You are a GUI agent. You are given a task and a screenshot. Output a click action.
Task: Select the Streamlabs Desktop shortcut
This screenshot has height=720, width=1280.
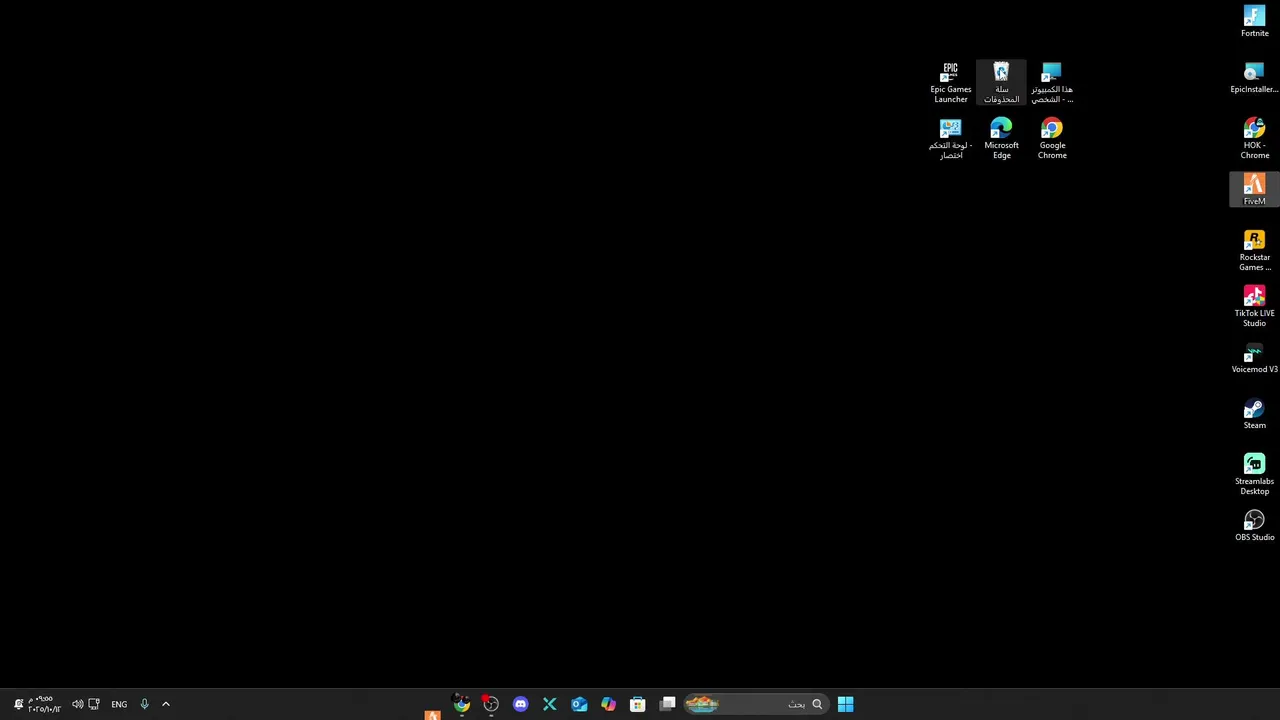[x=1254, y=474]
